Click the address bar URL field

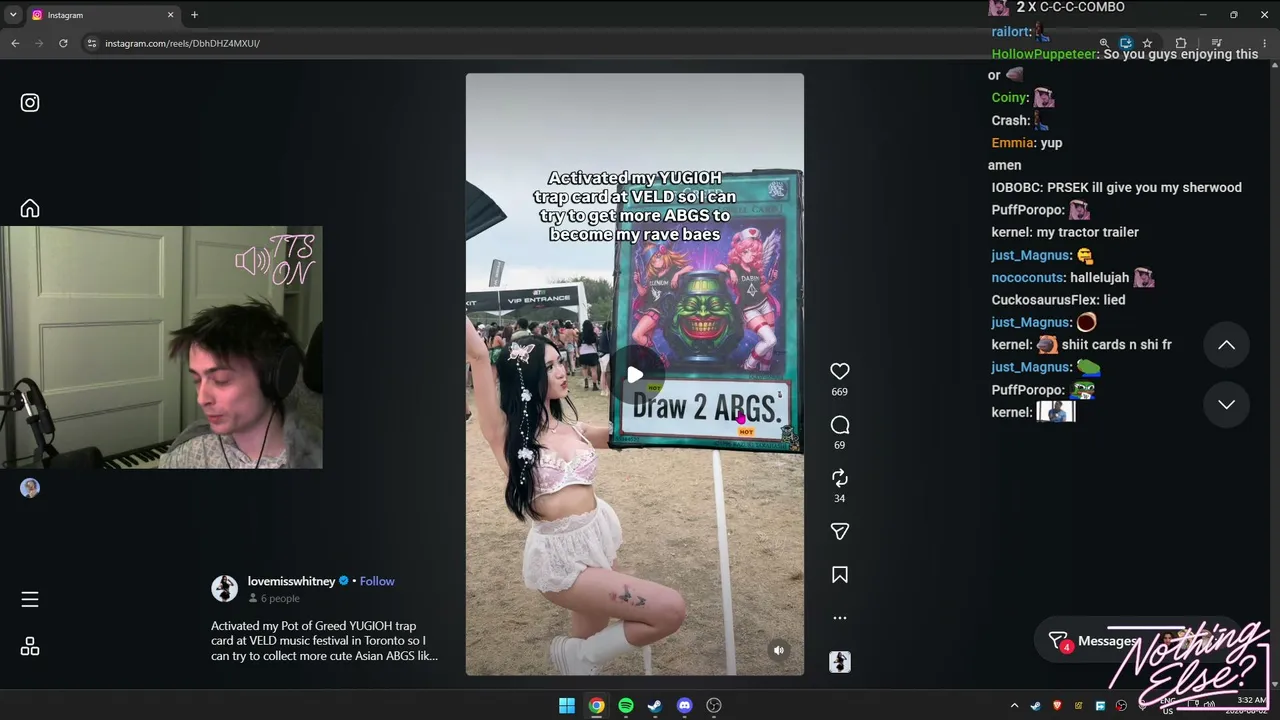[590, 43]
